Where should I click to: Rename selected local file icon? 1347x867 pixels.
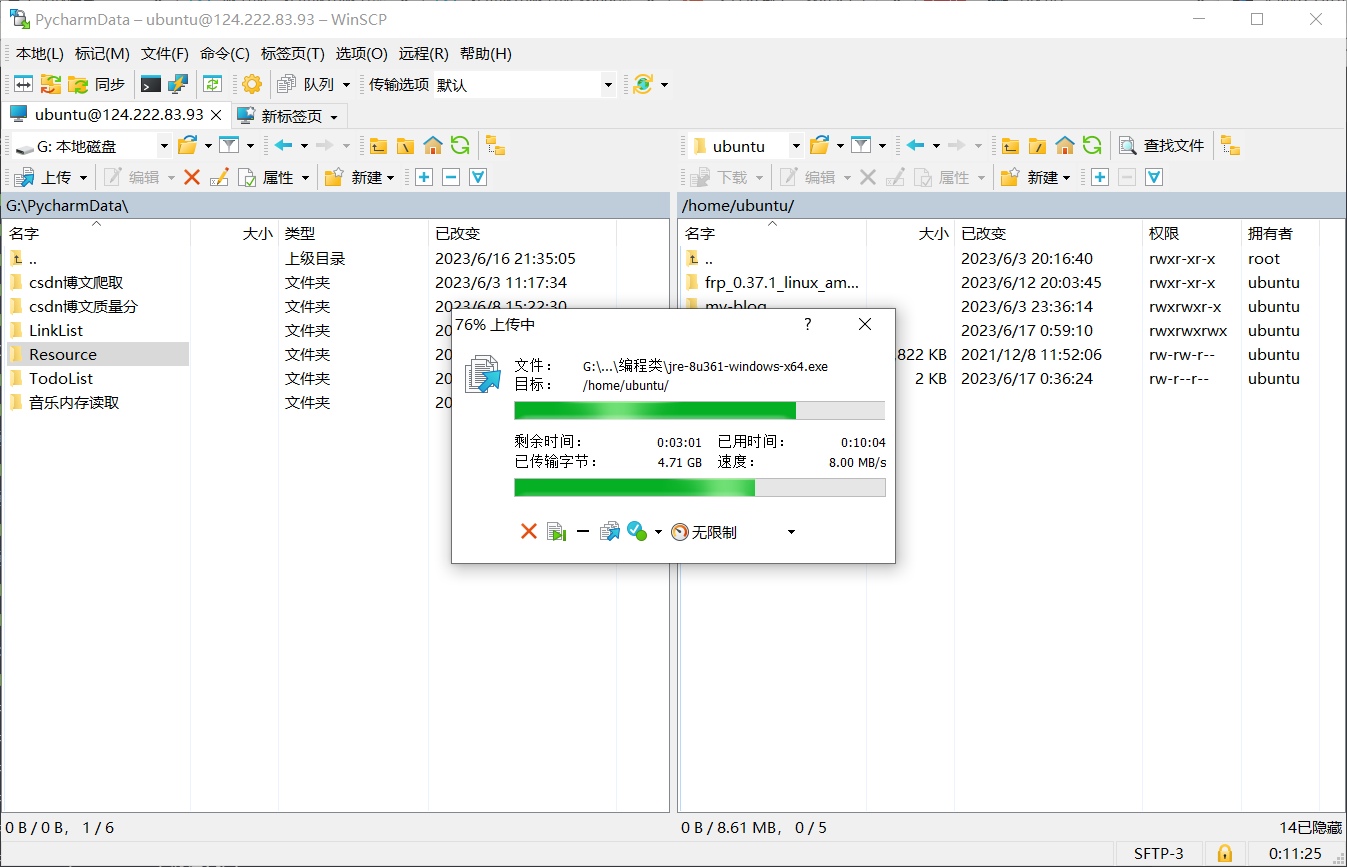(x=220, y=177)
